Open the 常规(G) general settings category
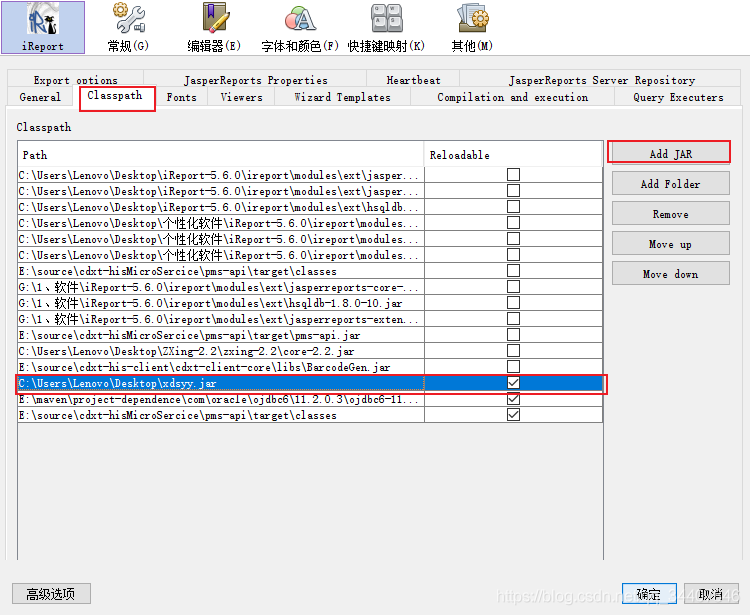 128,27
